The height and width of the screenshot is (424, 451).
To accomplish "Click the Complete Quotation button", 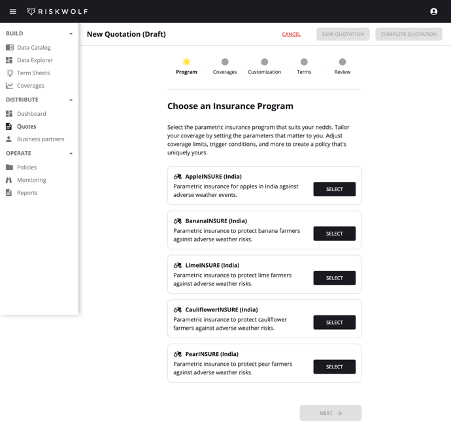I will pos(408,34).
